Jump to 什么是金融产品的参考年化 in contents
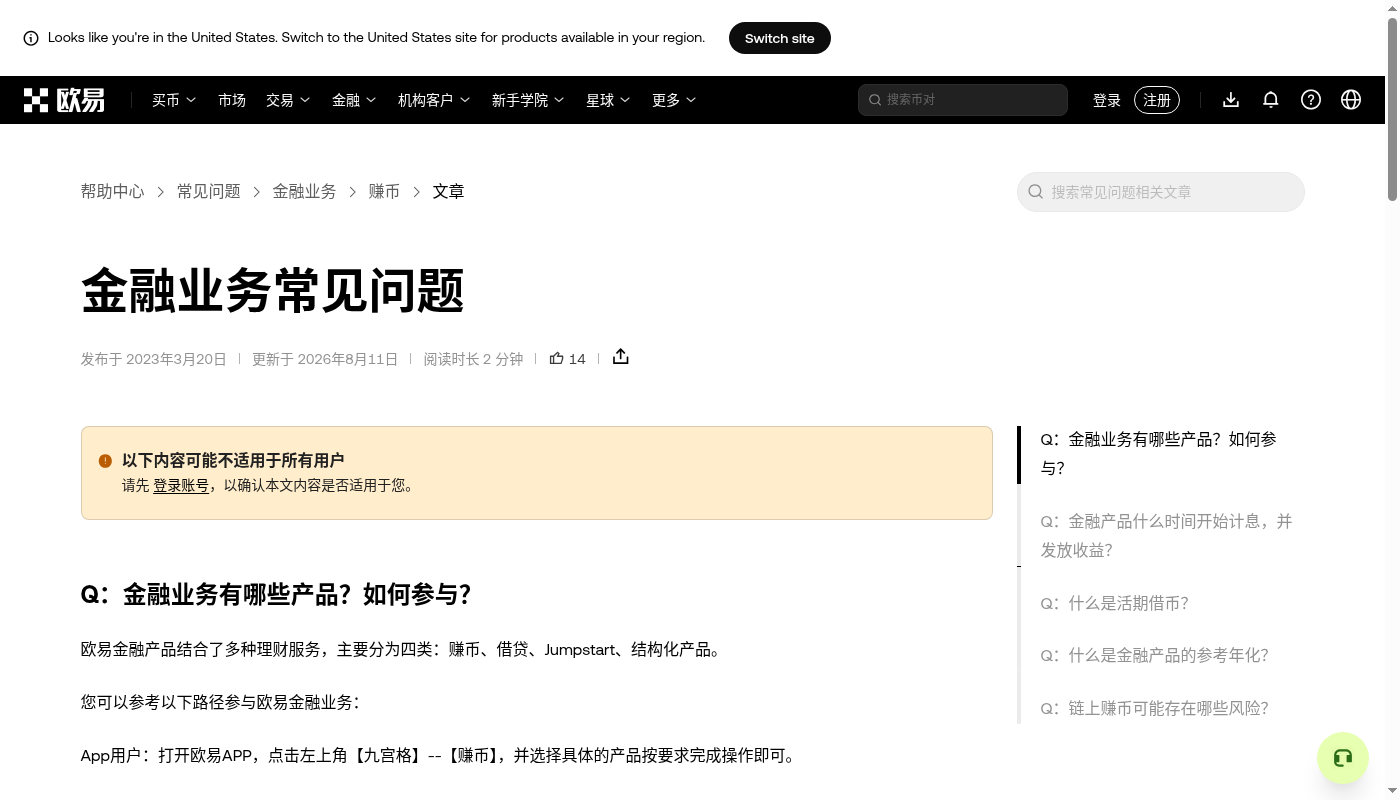The width and height of the screenshot is (1400, 800). pyautogui.click(x=1155, y=655)
